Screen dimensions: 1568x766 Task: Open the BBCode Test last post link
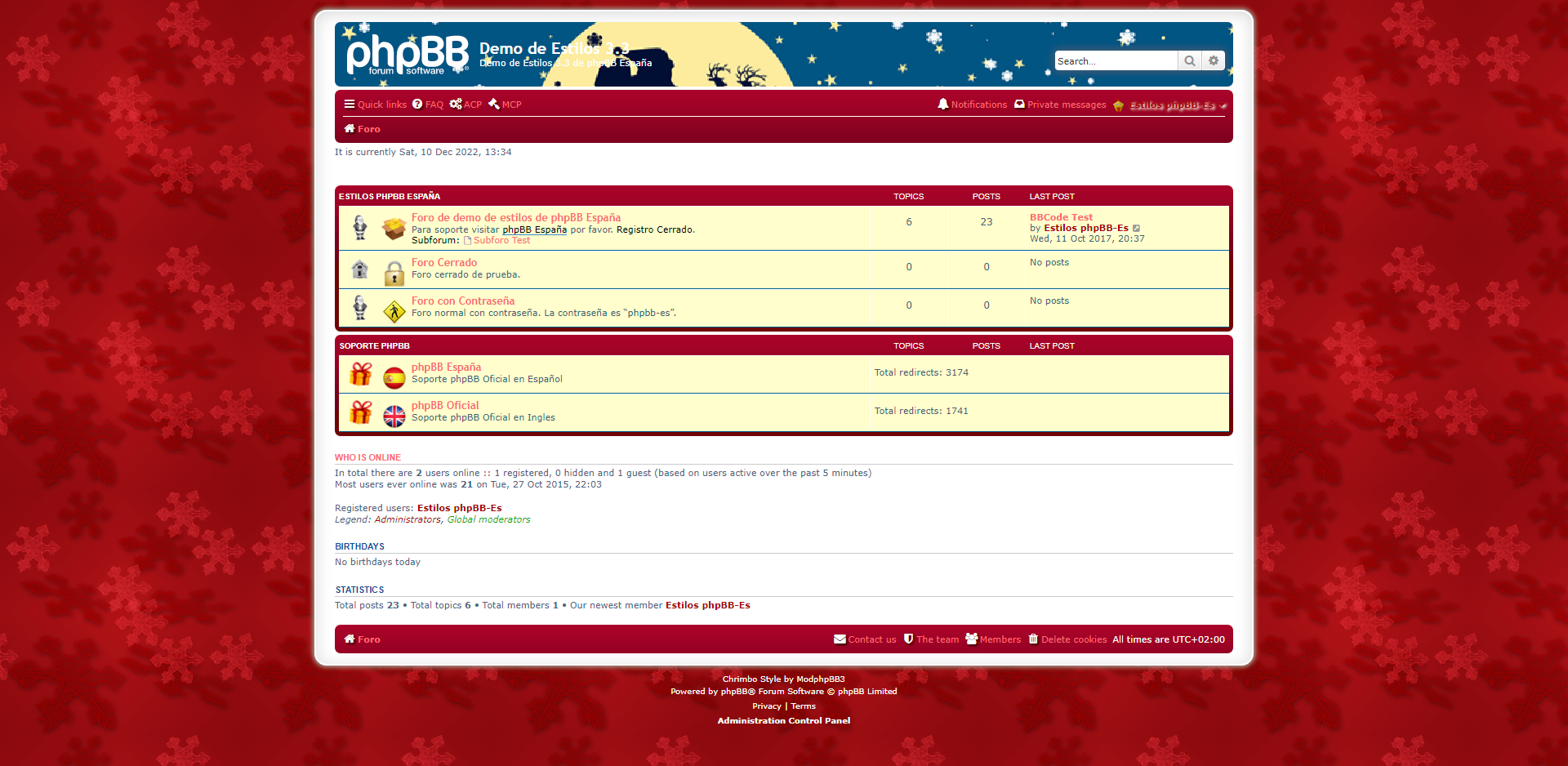[1061, 217]
